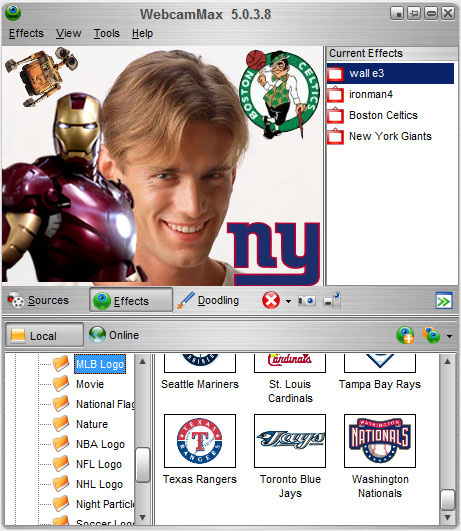This screenshot has width=461, height=531.
Task: Open the Help menu
Action: coord(142,33)
